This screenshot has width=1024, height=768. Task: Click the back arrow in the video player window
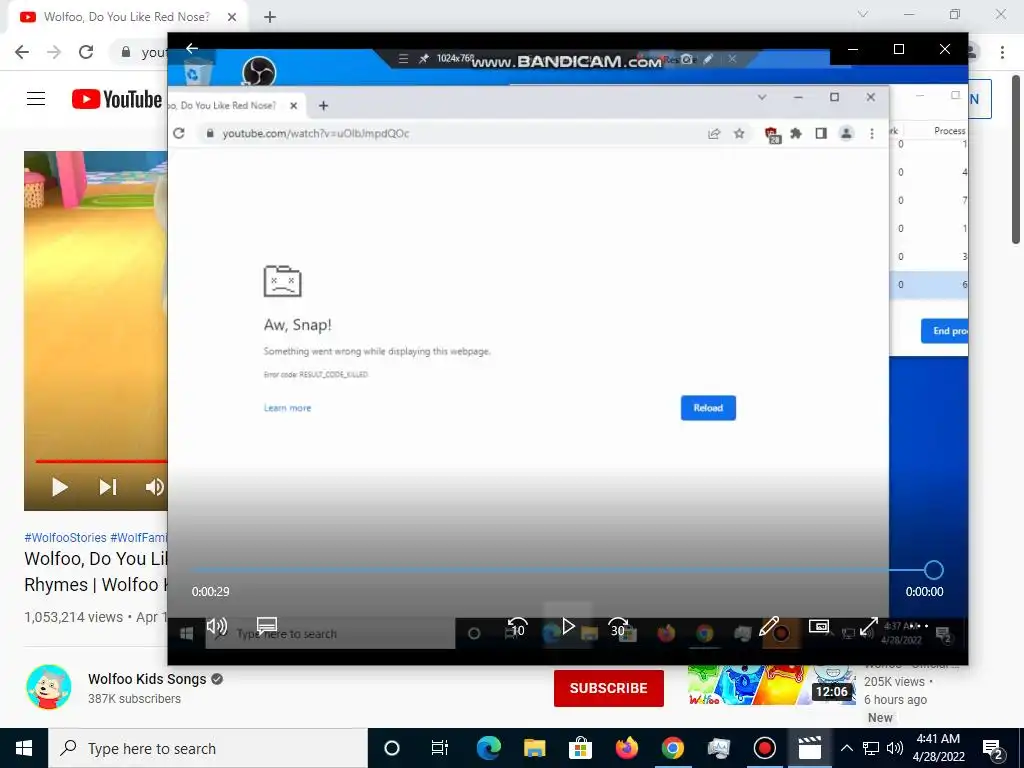192,48
